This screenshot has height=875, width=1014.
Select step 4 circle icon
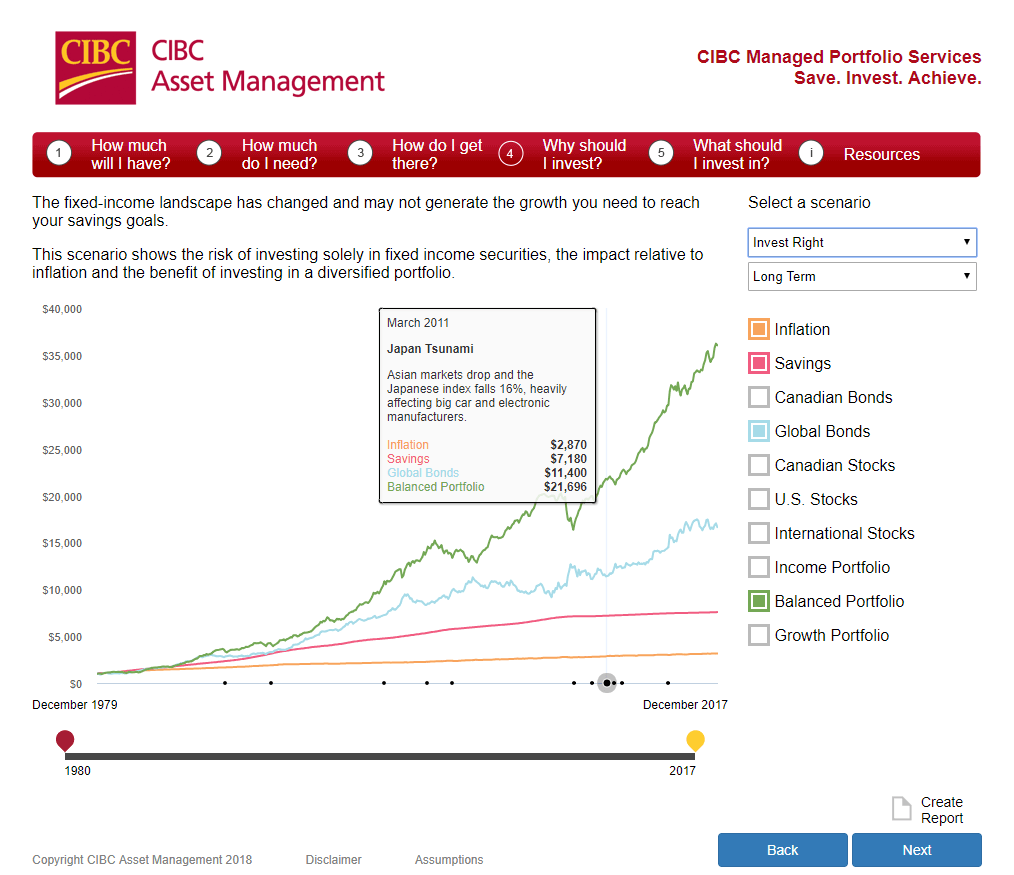click(x=510, y=153)
